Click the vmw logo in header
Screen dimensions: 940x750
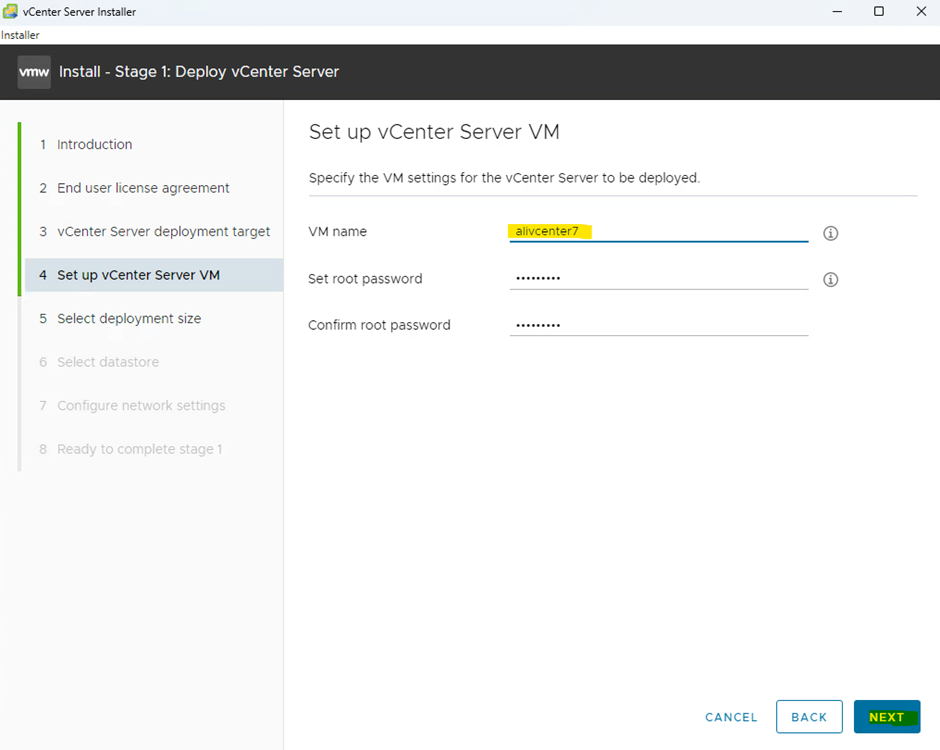point(34,72)
